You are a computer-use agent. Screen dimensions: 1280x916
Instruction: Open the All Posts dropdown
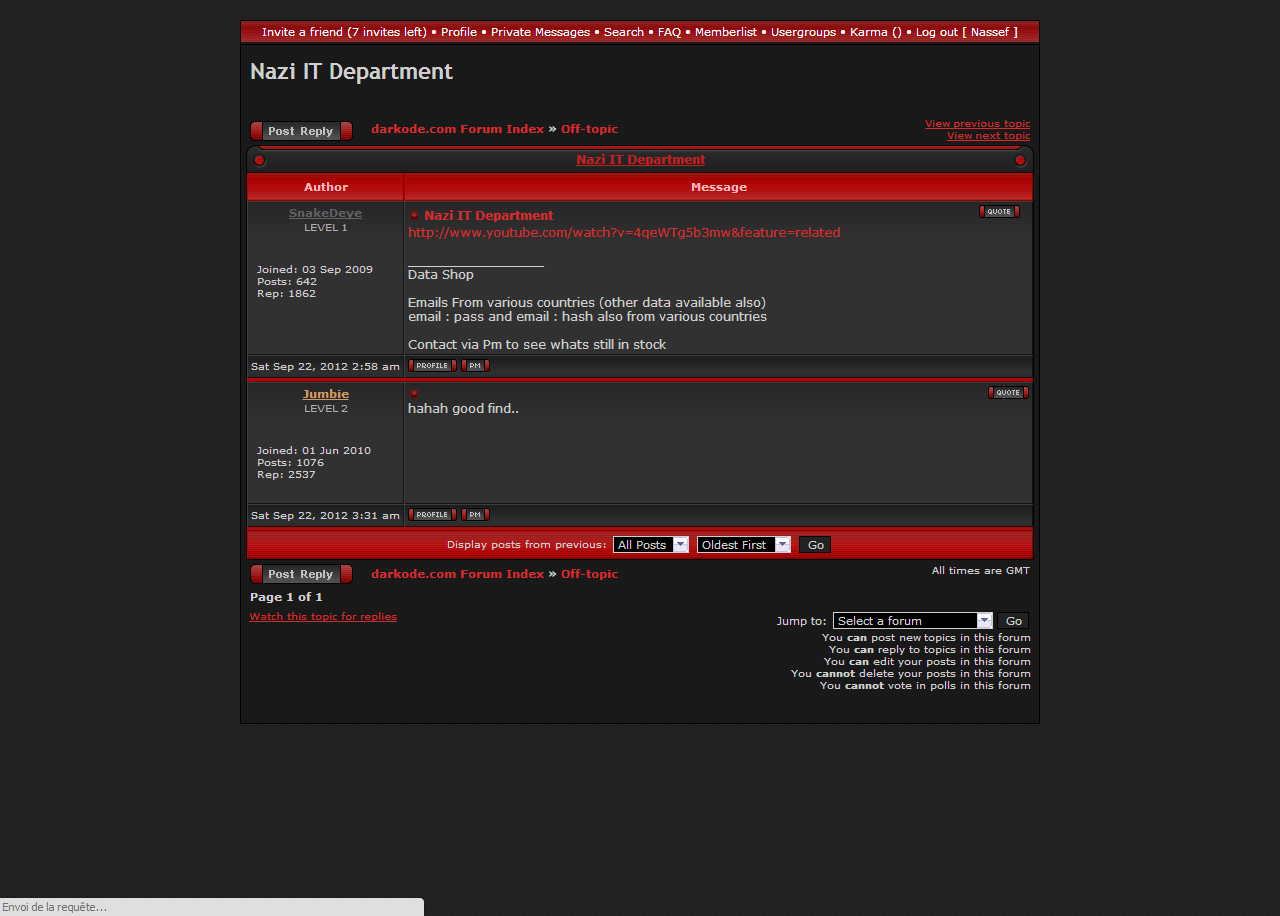point(650,545)
